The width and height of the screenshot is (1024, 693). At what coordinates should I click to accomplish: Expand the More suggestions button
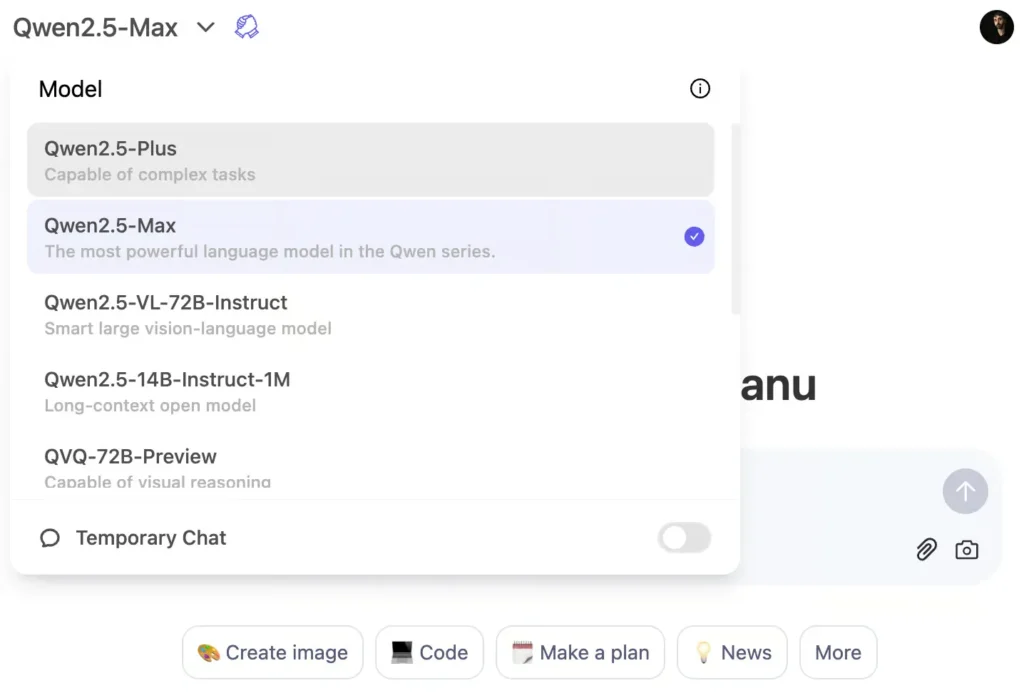(838, 652)
